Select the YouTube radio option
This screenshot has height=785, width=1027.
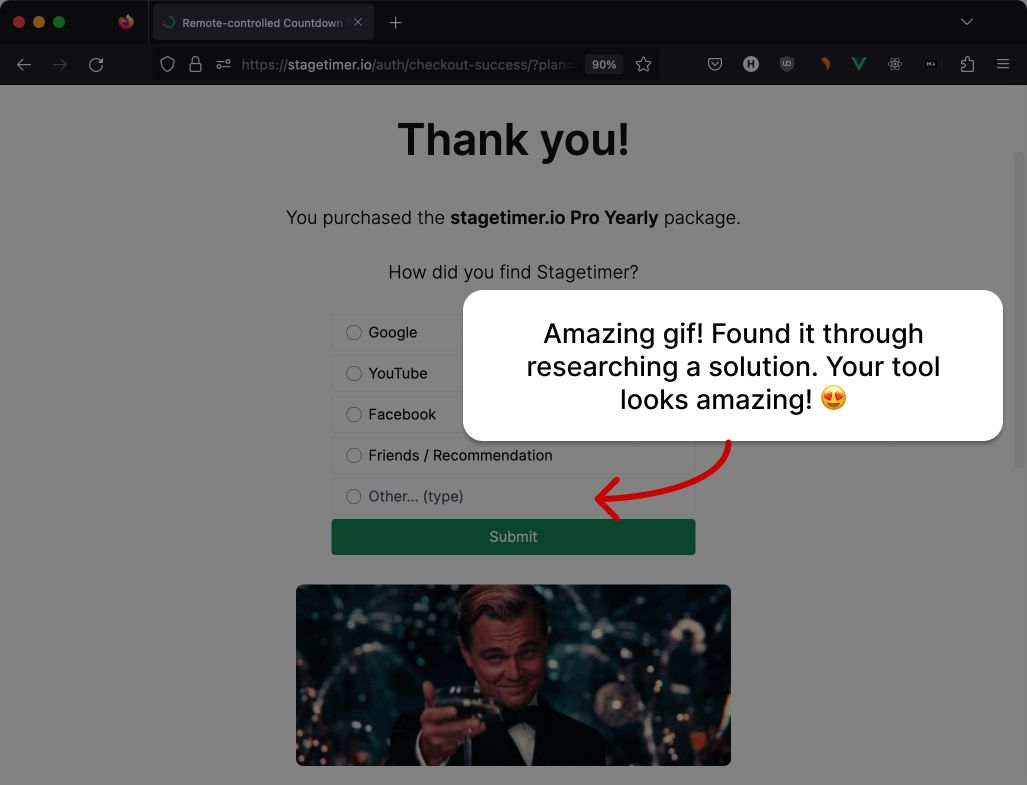click(354, 374)
